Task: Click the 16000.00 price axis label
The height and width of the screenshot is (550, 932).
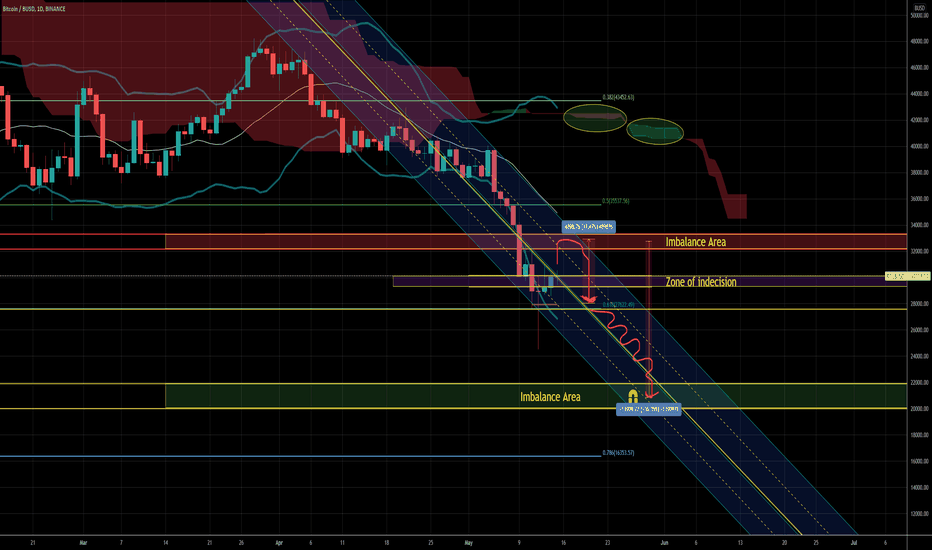Action: pos(919,461)
